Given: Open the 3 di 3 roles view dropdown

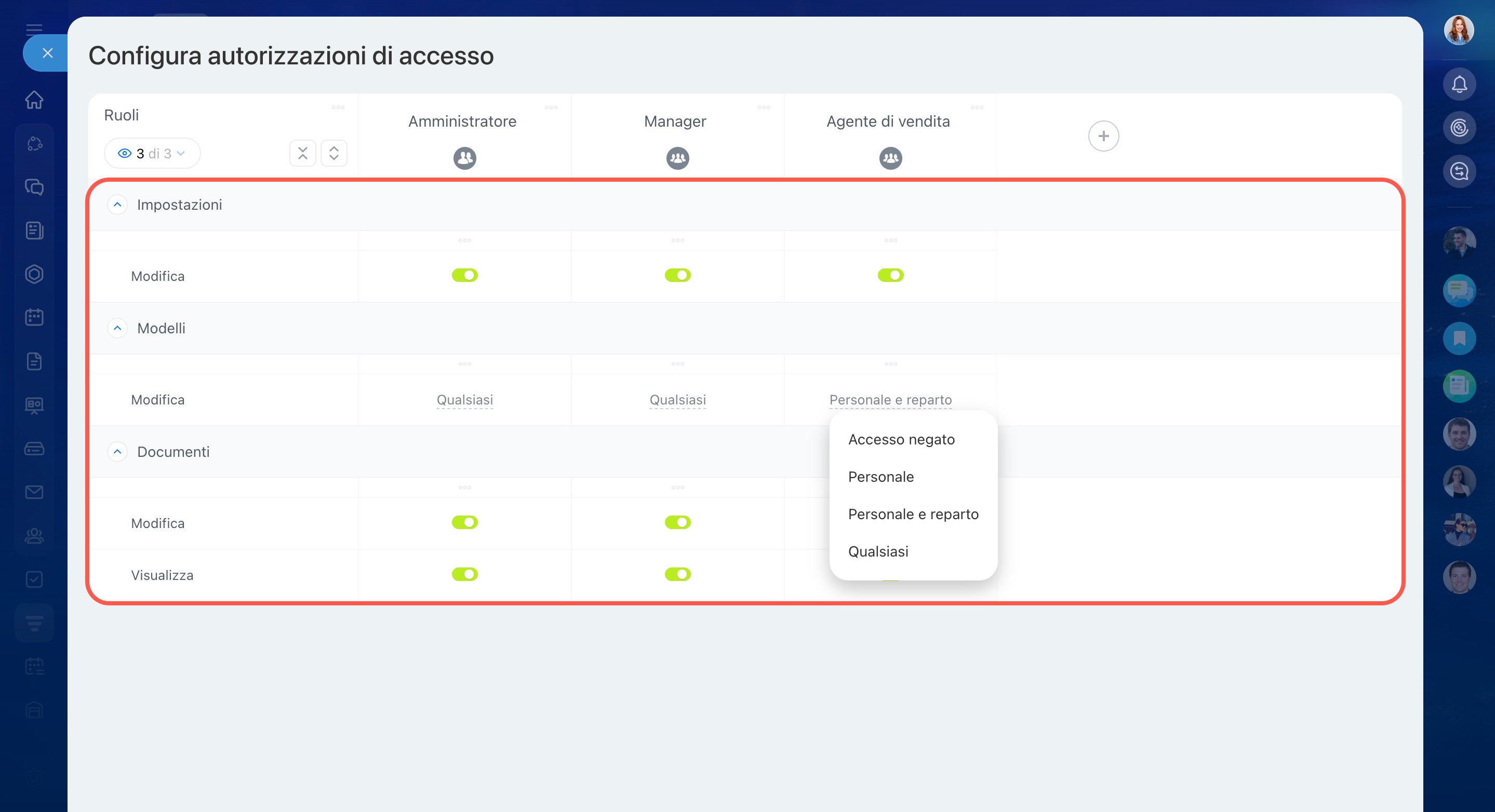Looking at the screenshot, I should tap(152, 153).
